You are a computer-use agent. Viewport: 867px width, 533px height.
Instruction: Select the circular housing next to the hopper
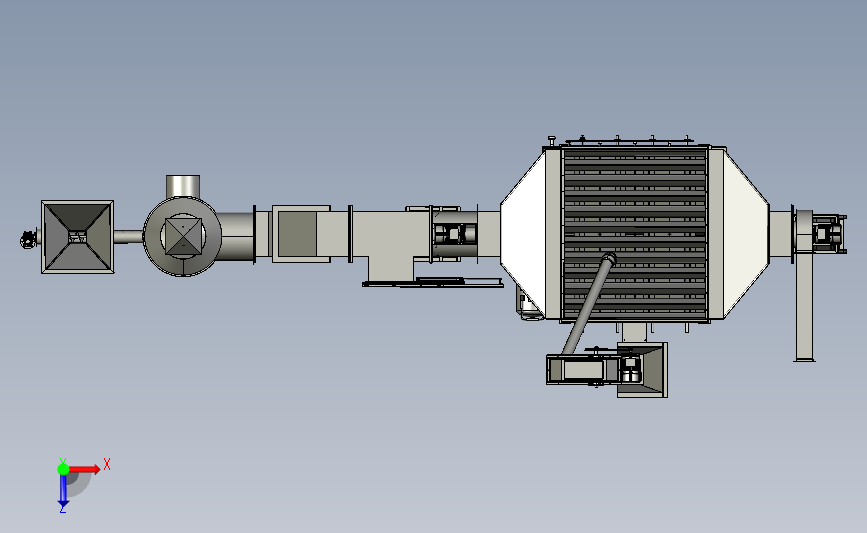(x=182, y=237)
